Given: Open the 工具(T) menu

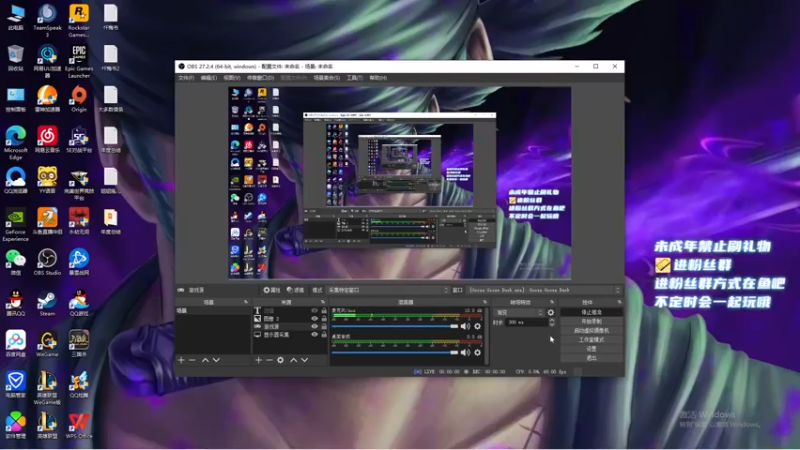Looking at the screenshot, I should tap(355, 78).
